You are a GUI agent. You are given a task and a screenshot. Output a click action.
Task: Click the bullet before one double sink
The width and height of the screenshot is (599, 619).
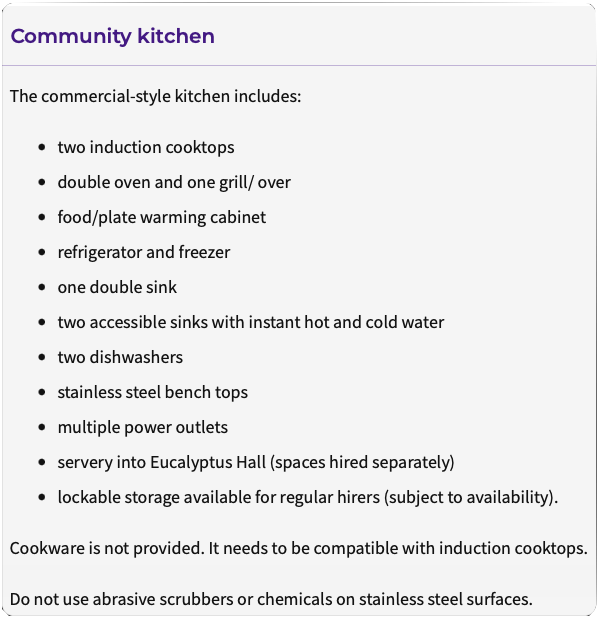[x=42, y=287]
